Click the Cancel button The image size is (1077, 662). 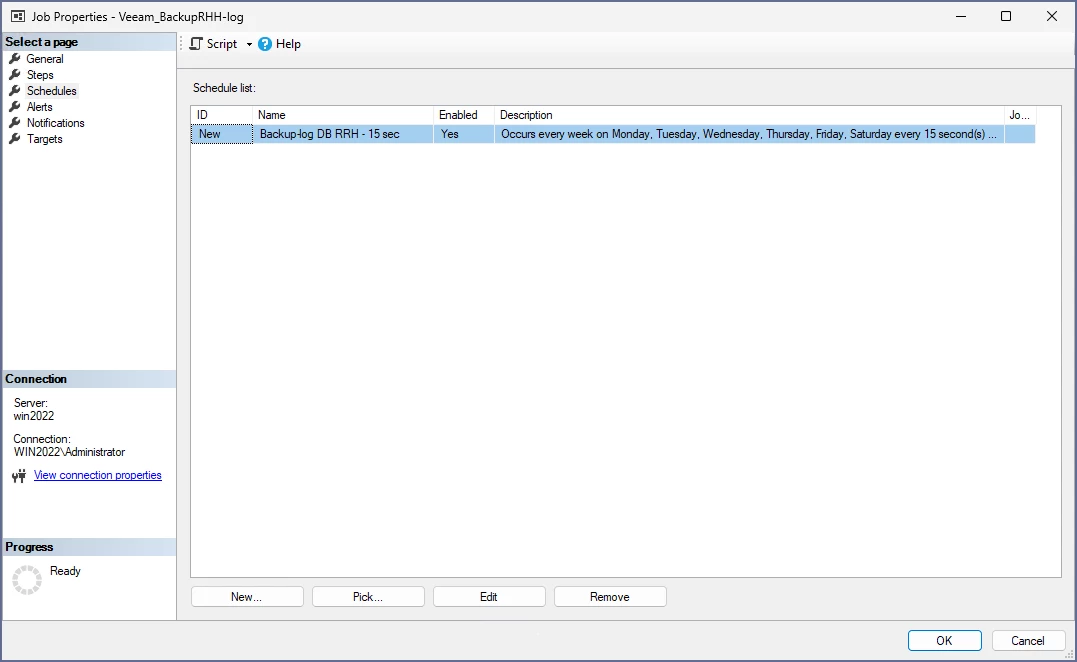[x=1028, y=641]
